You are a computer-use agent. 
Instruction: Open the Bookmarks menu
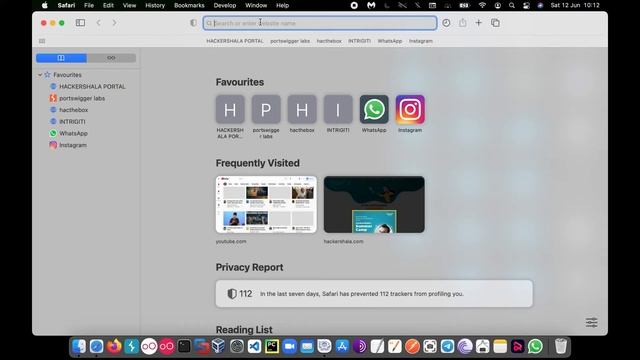[x=189, y=5]
